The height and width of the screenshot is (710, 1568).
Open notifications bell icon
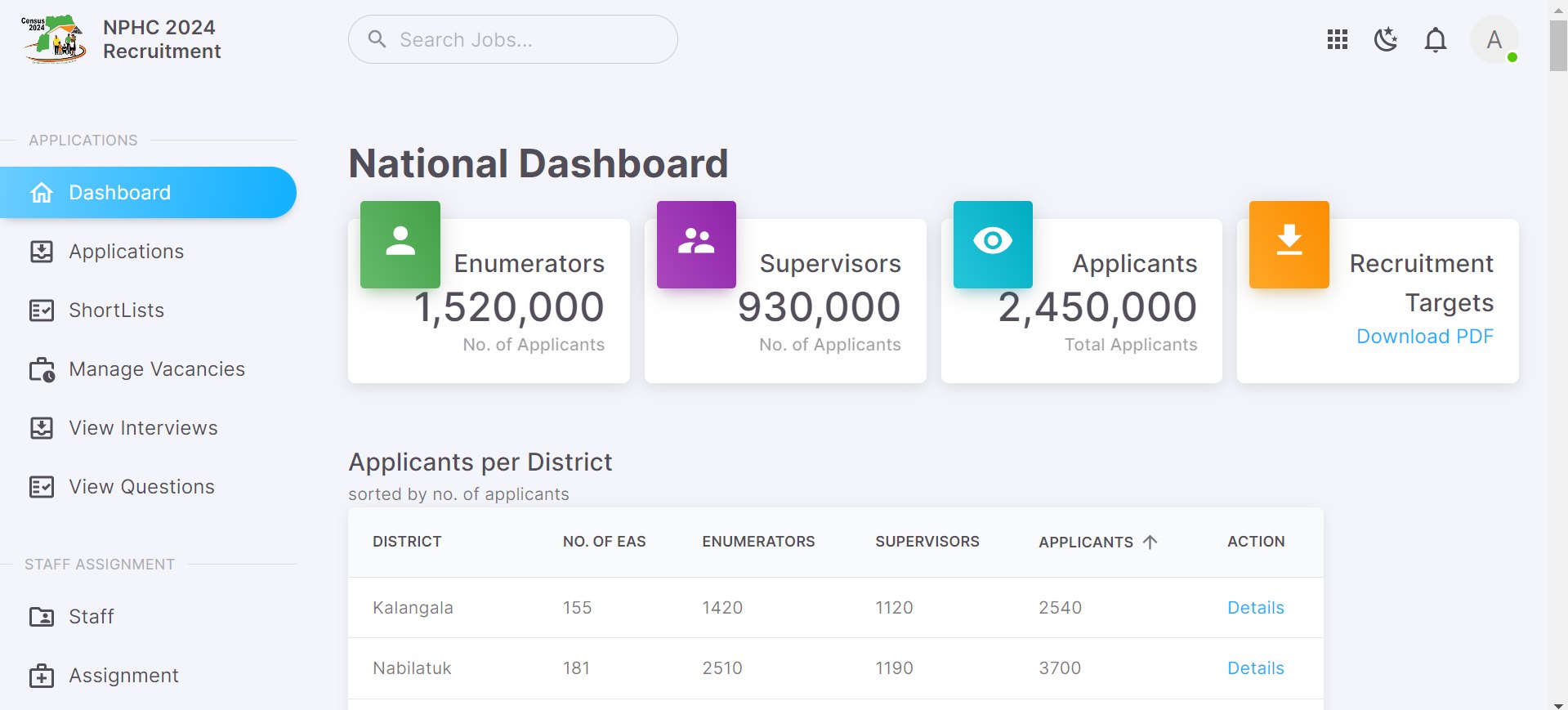[1436, 39]
